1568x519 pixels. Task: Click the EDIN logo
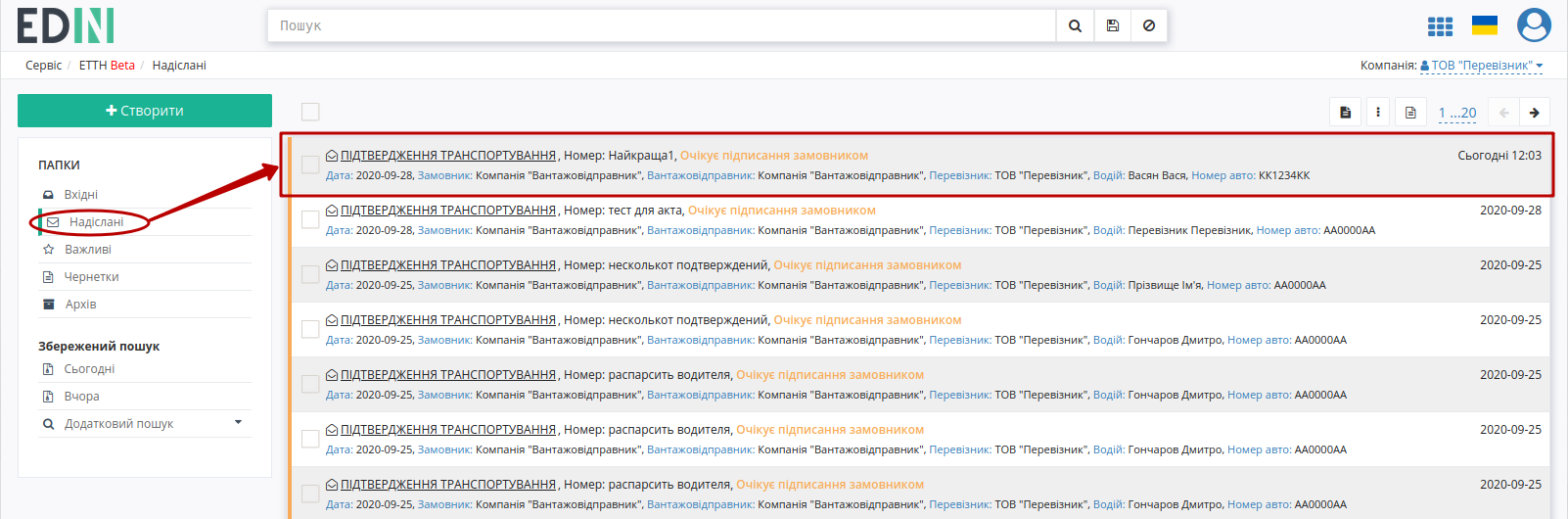(66, 26)
